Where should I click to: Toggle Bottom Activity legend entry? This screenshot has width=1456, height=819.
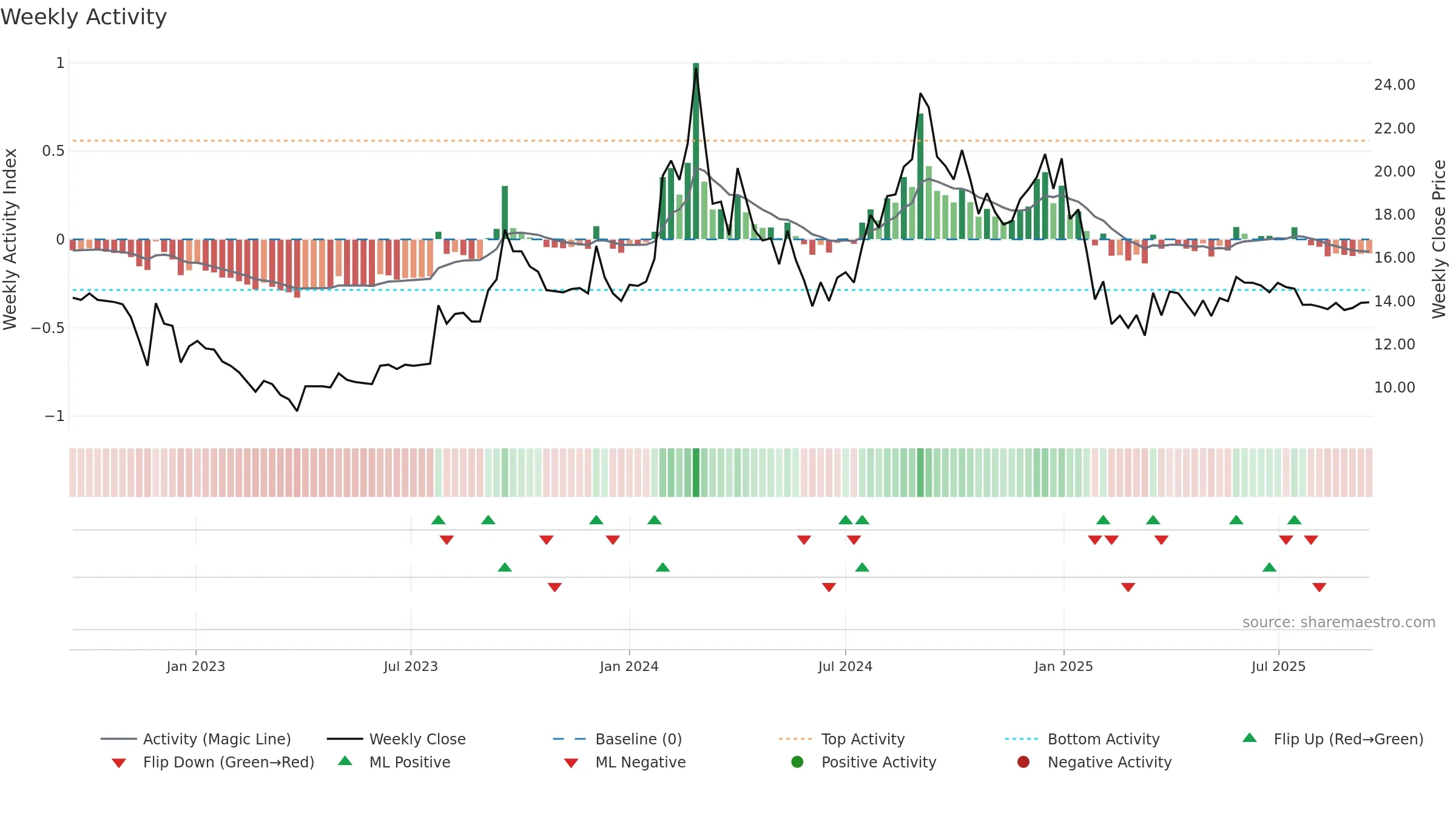(x=1082, y=739)
